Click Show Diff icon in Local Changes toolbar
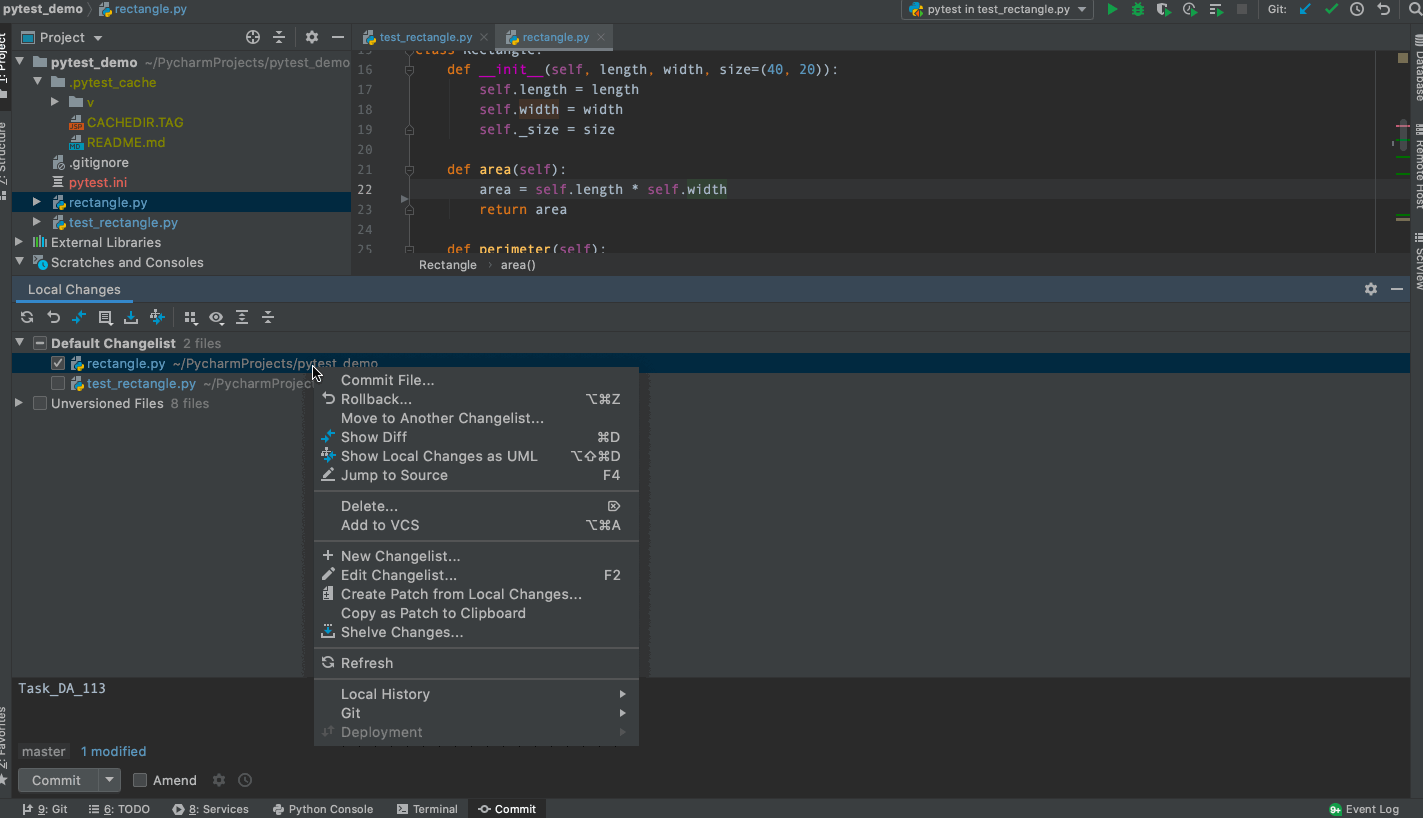The image size is (1423, 818). 79,317
